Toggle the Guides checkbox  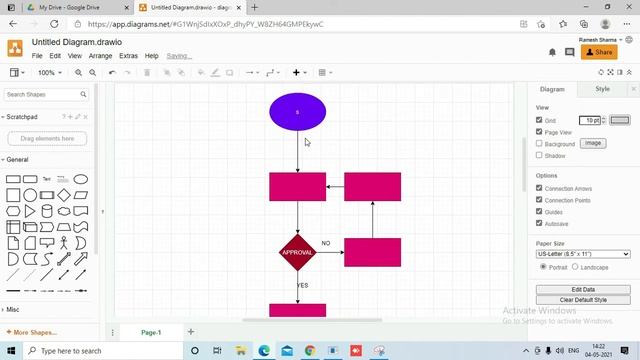tap(539, 211)
